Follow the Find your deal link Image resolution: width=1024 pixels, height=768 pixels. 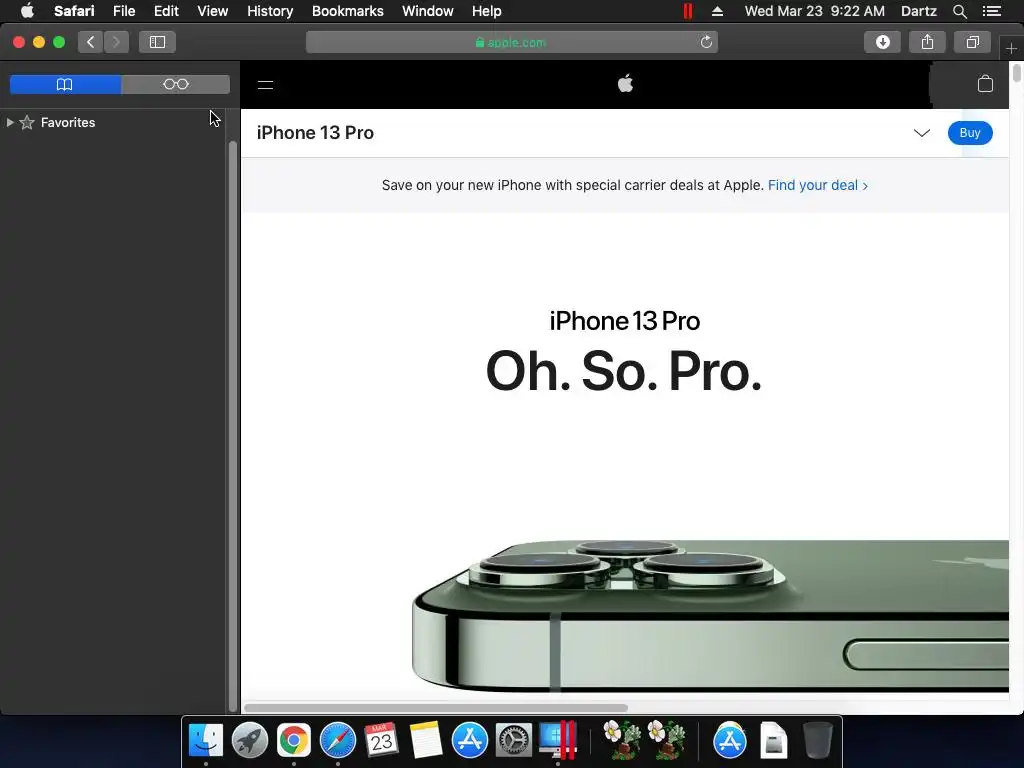tap(818, 185)
